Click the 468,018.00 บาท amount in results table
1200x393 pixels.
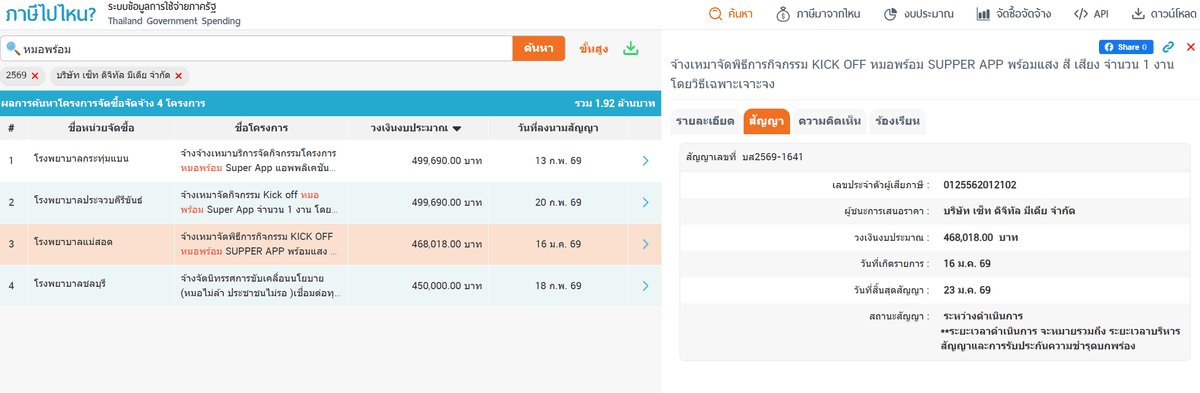pyautogui.click(x=447, y=243)
